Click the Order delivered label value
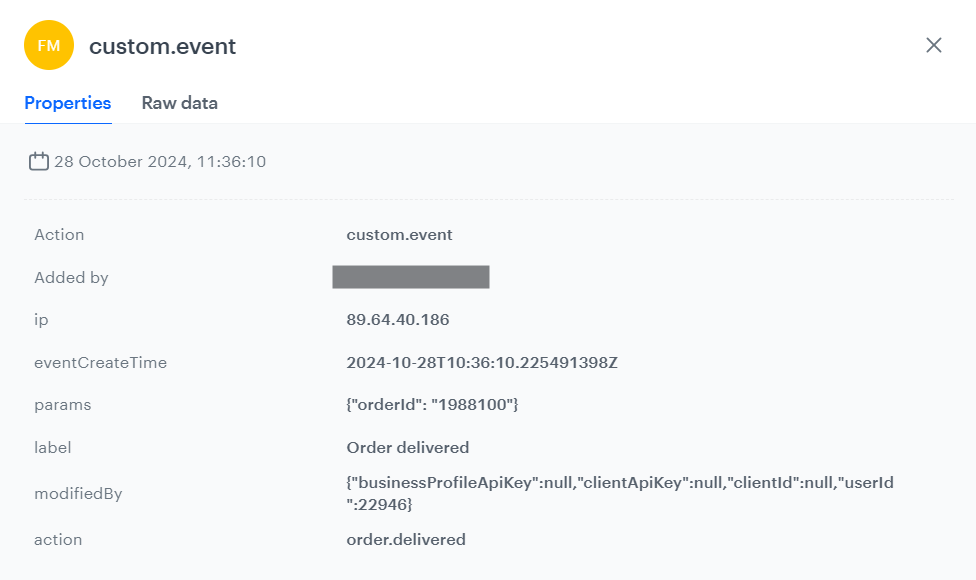 [406, 447]
